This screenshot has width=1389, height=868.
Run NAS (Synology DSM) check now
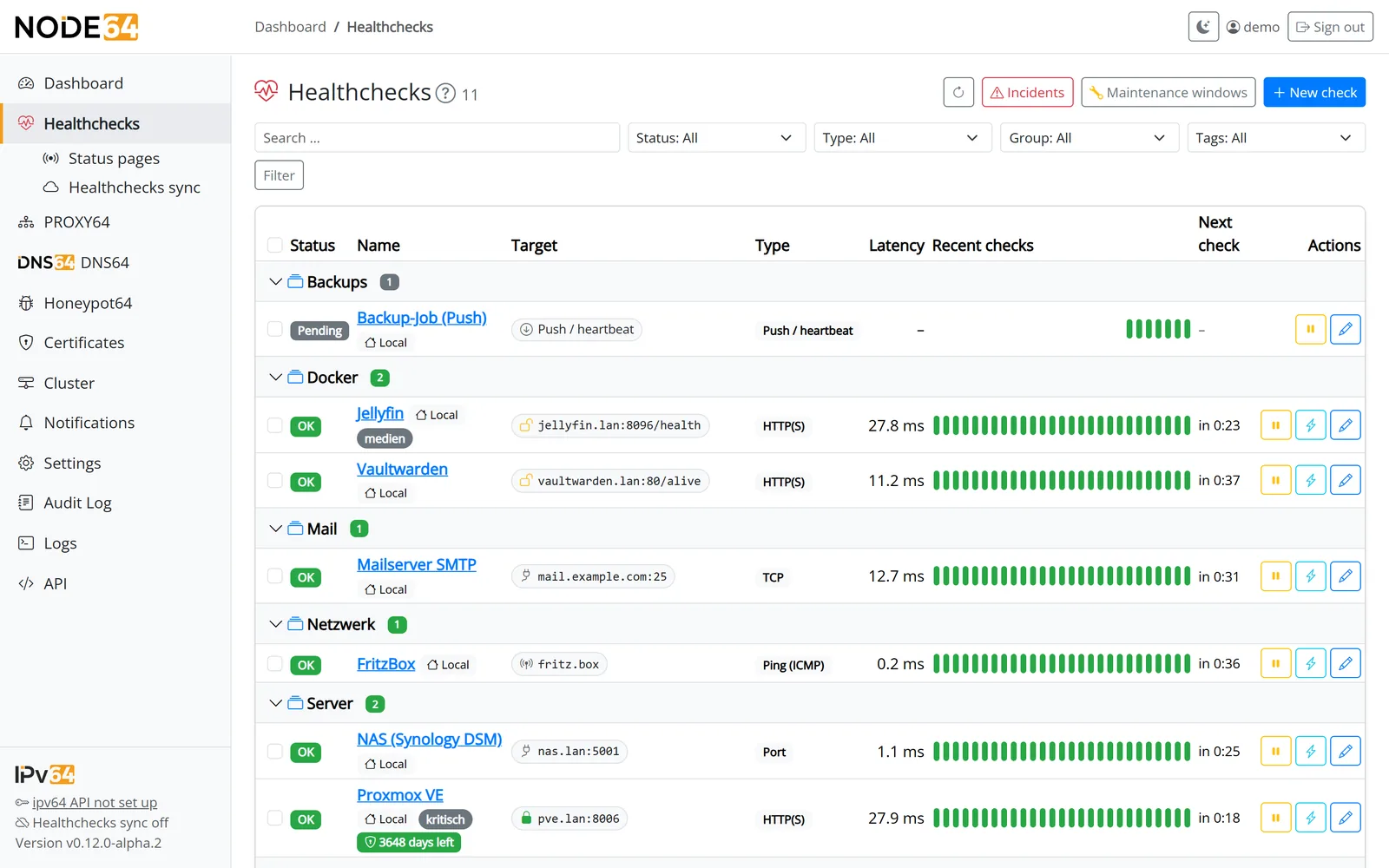point(1310,752)
